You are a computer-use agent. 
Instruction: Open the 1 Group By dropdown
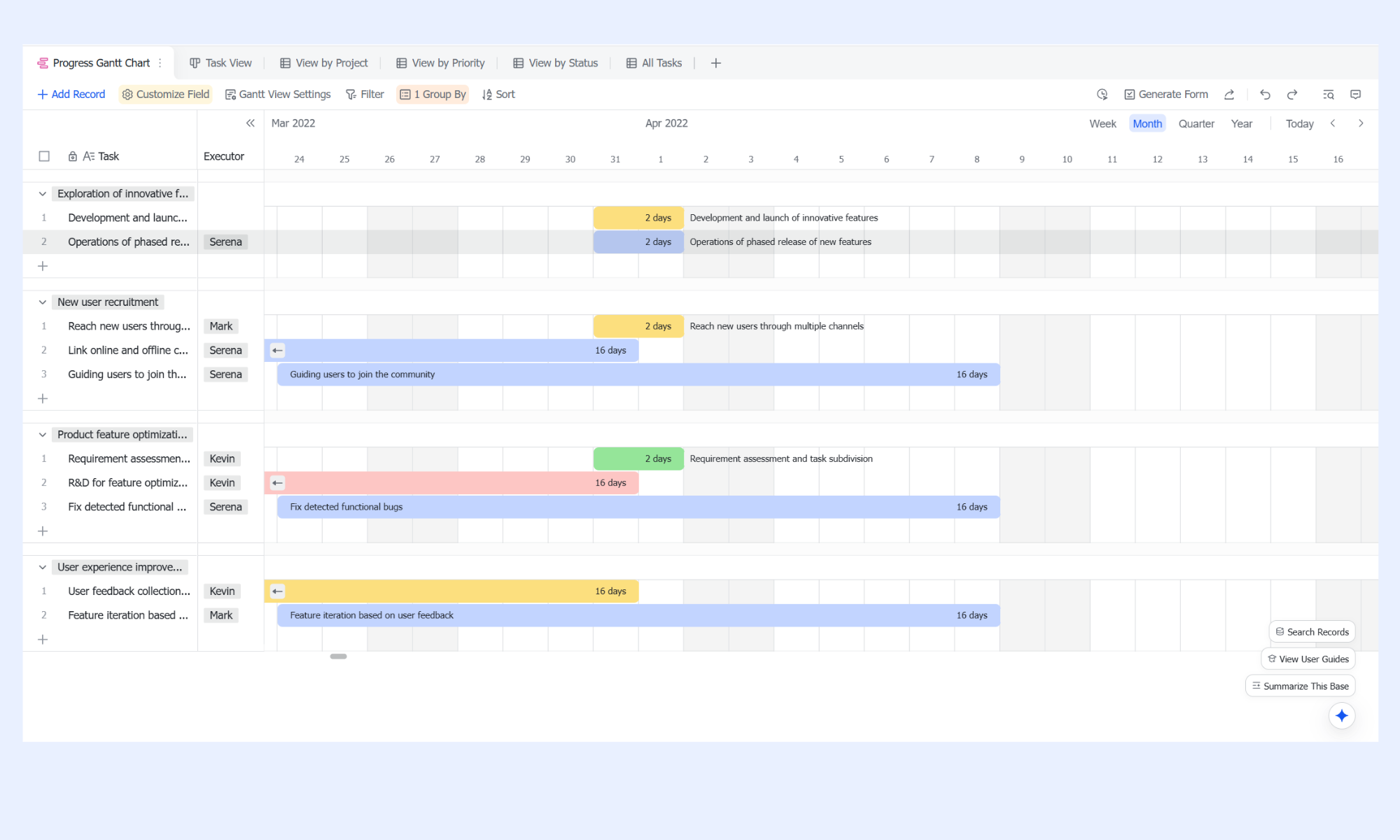click(x=433, y=94)
